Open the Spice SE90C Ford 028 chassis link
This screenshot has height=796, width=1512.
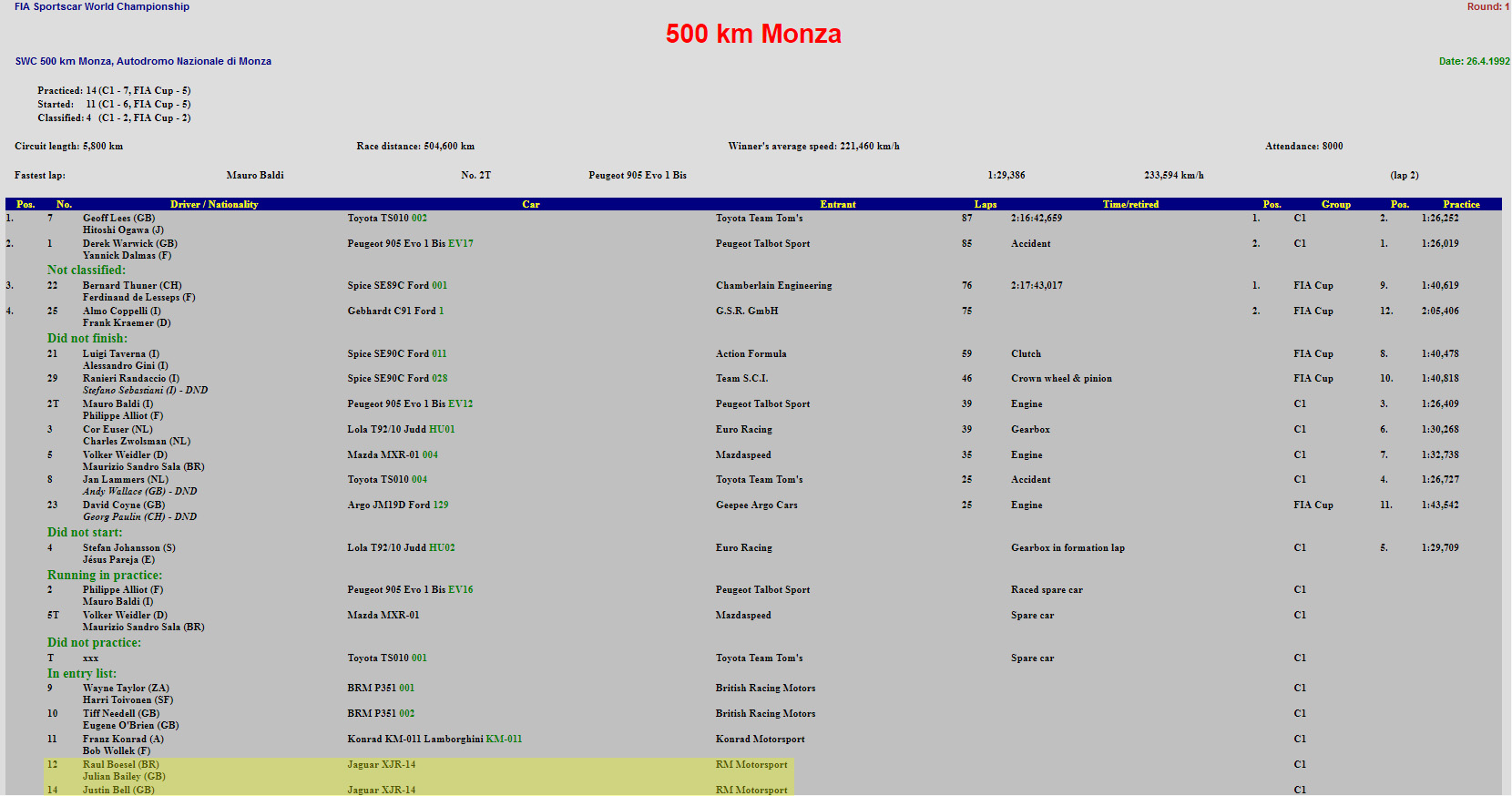[439, 379]
